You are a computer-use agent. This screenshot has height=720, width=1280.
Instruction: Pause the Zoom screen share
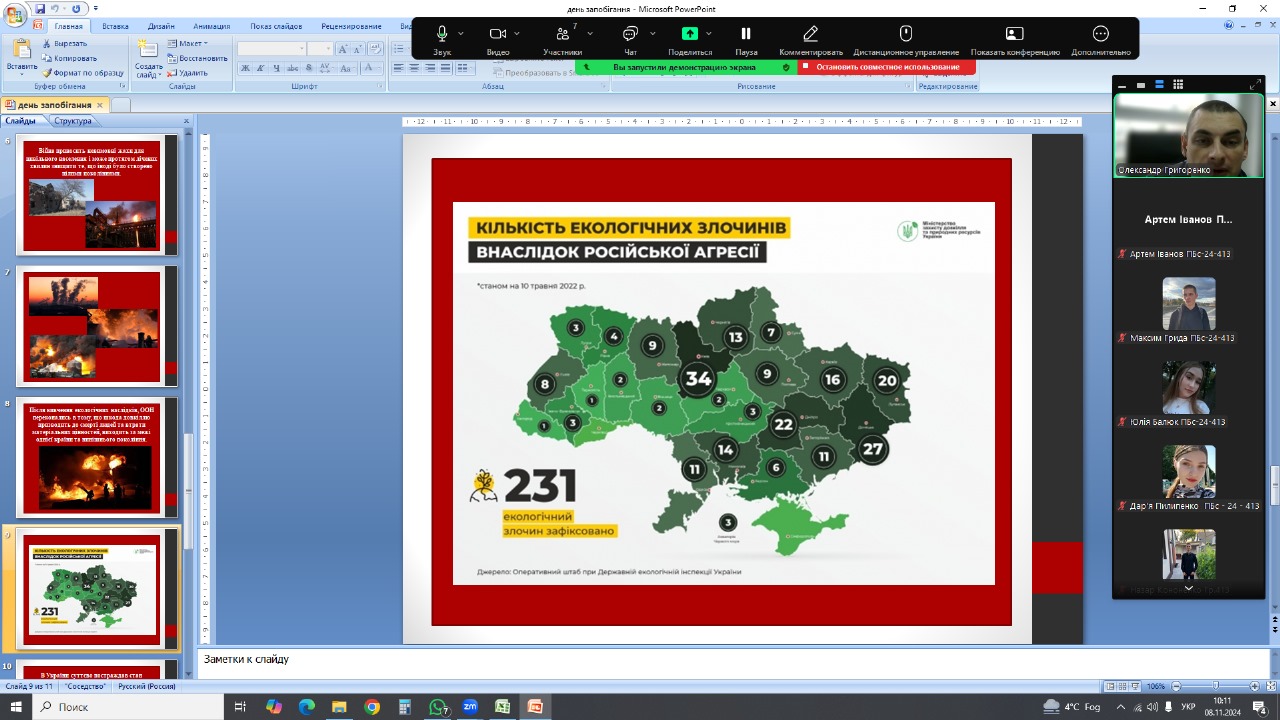coord(746,34)
